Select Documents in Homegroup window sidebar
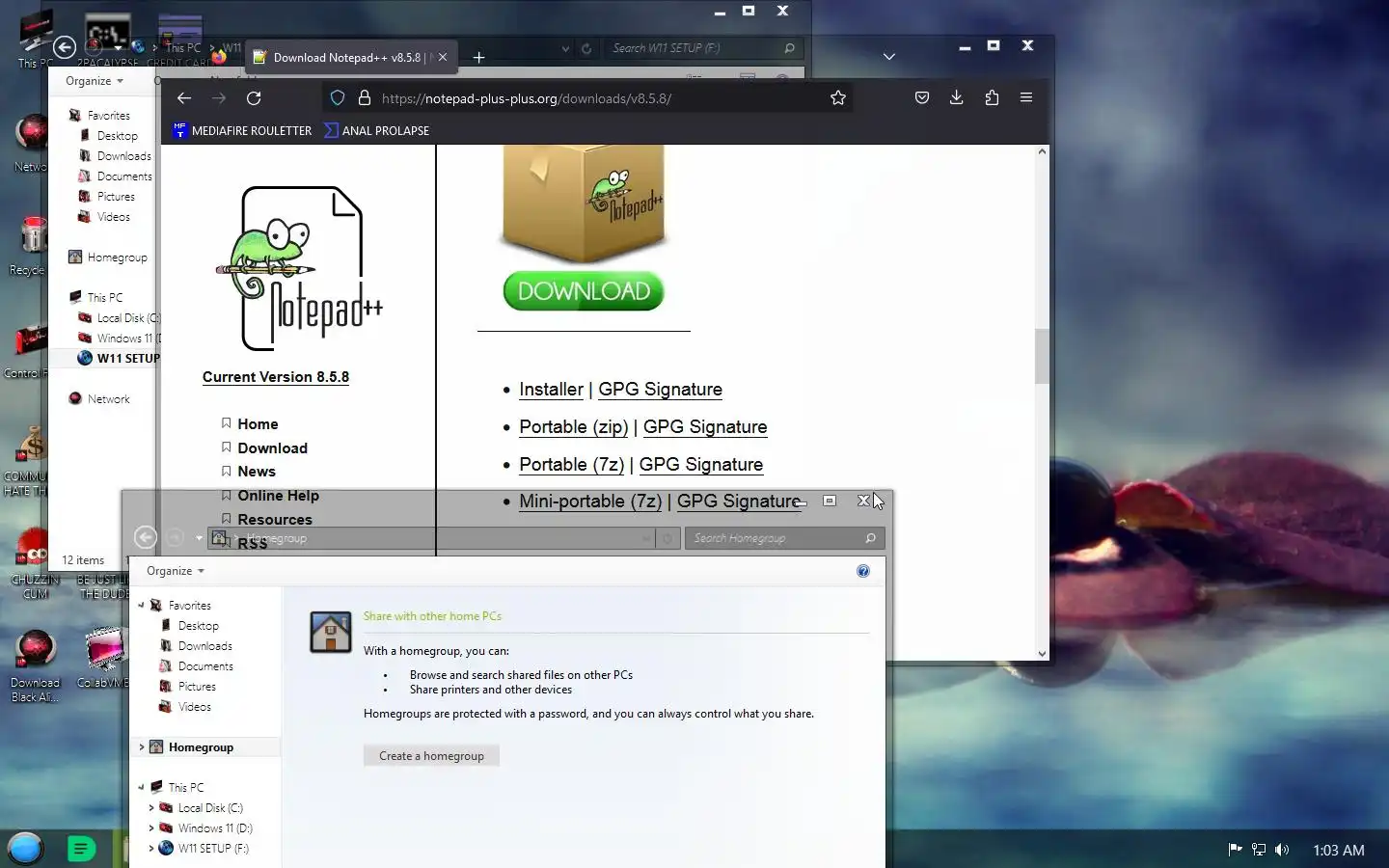The image size is (1389, 868). [x=205, y=666]
